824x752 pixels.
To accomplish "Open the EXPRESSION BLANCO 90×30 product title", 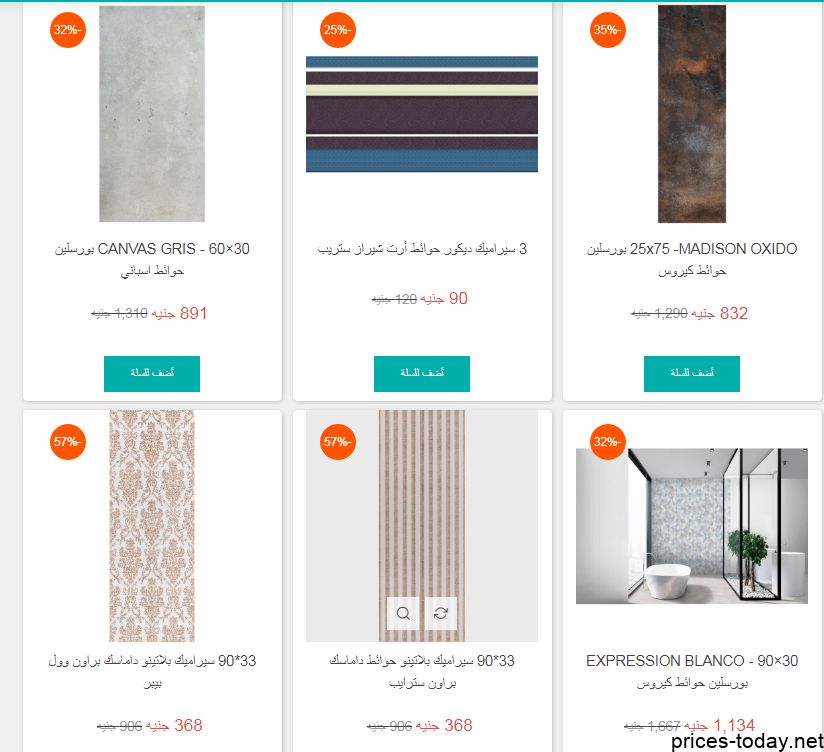I will [692, 671].
